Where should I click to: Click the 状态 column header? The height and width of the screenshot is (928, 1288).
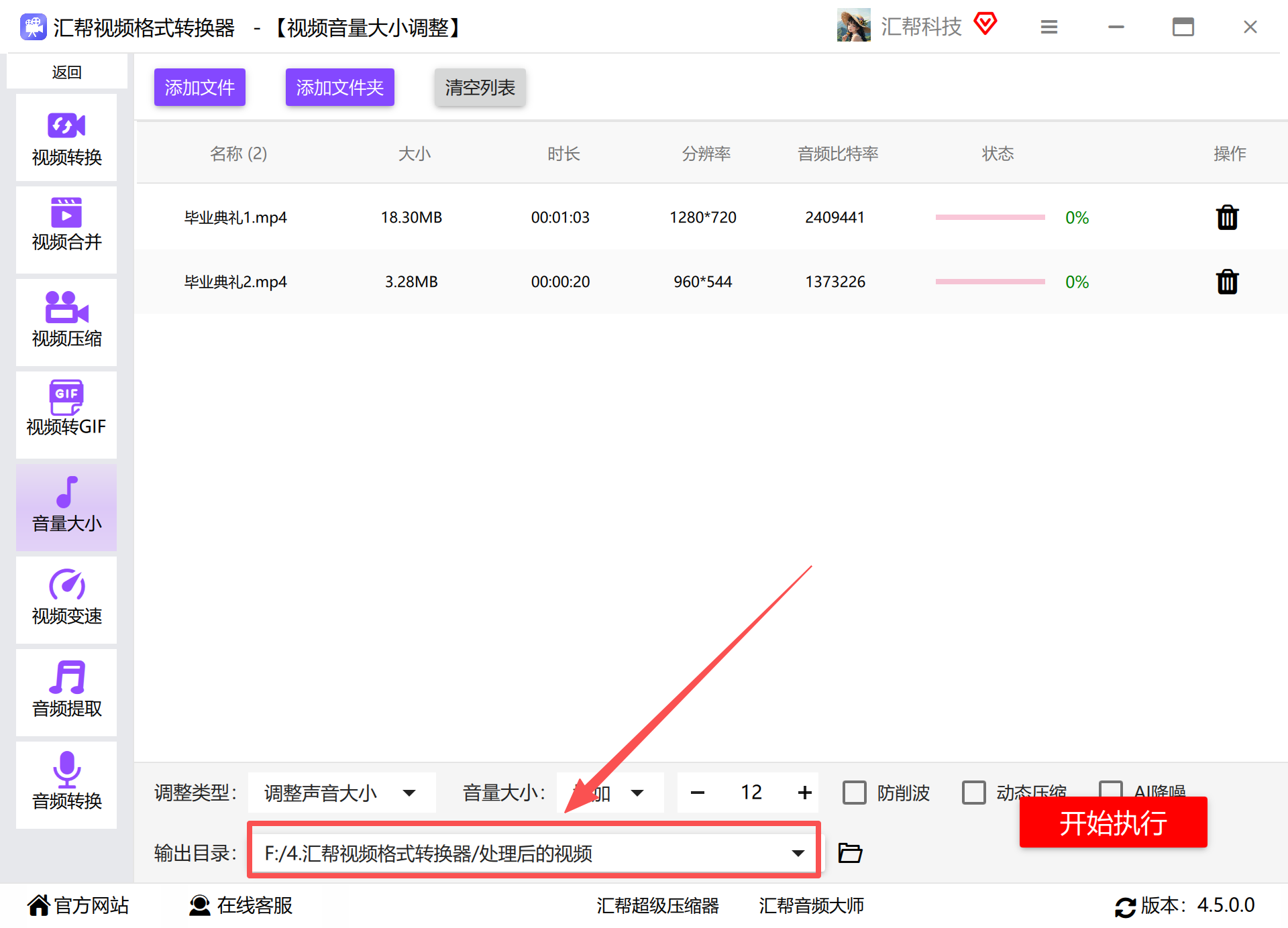click(x=998, y=154)
